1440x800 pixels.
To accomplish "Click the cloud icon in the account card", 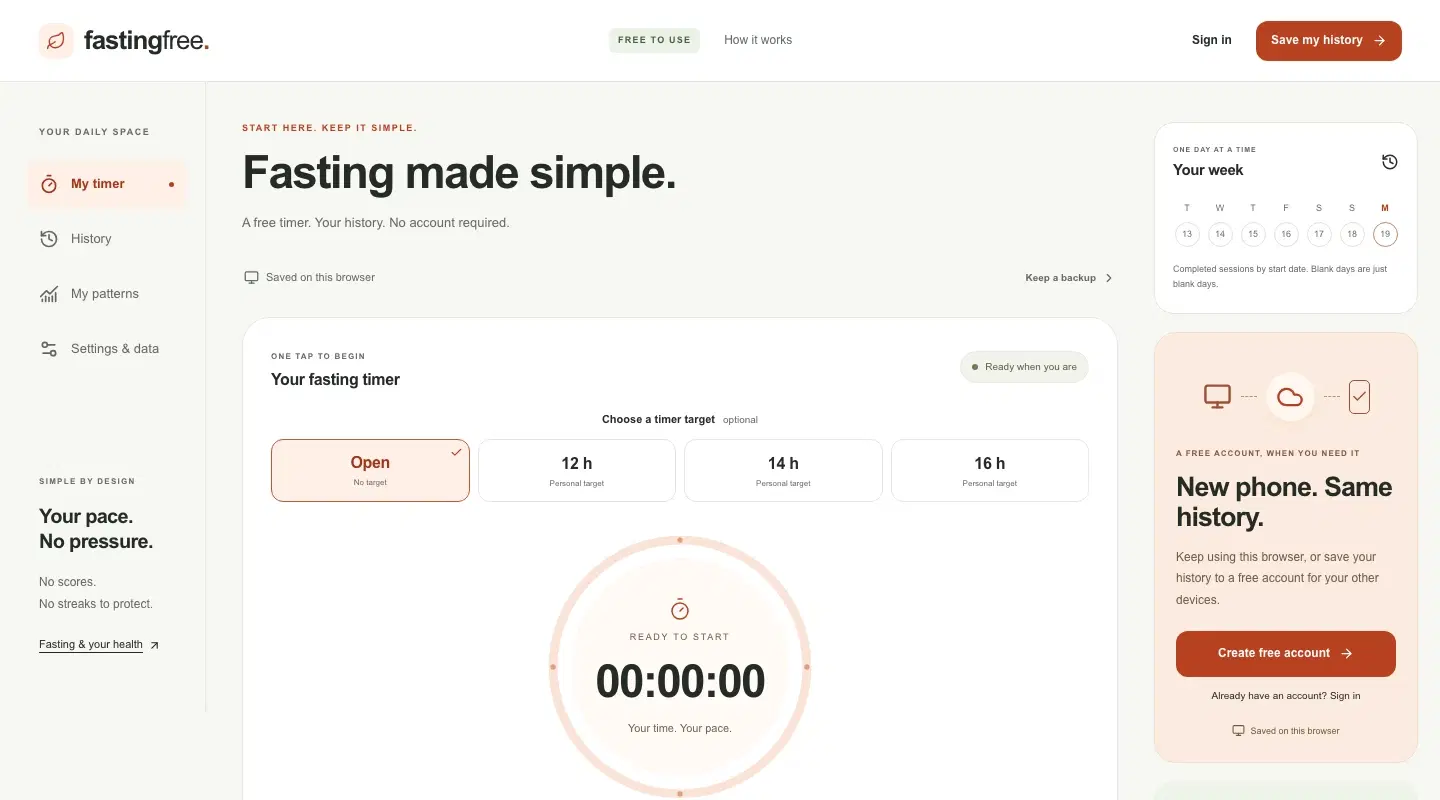I will click(1290, 397).
